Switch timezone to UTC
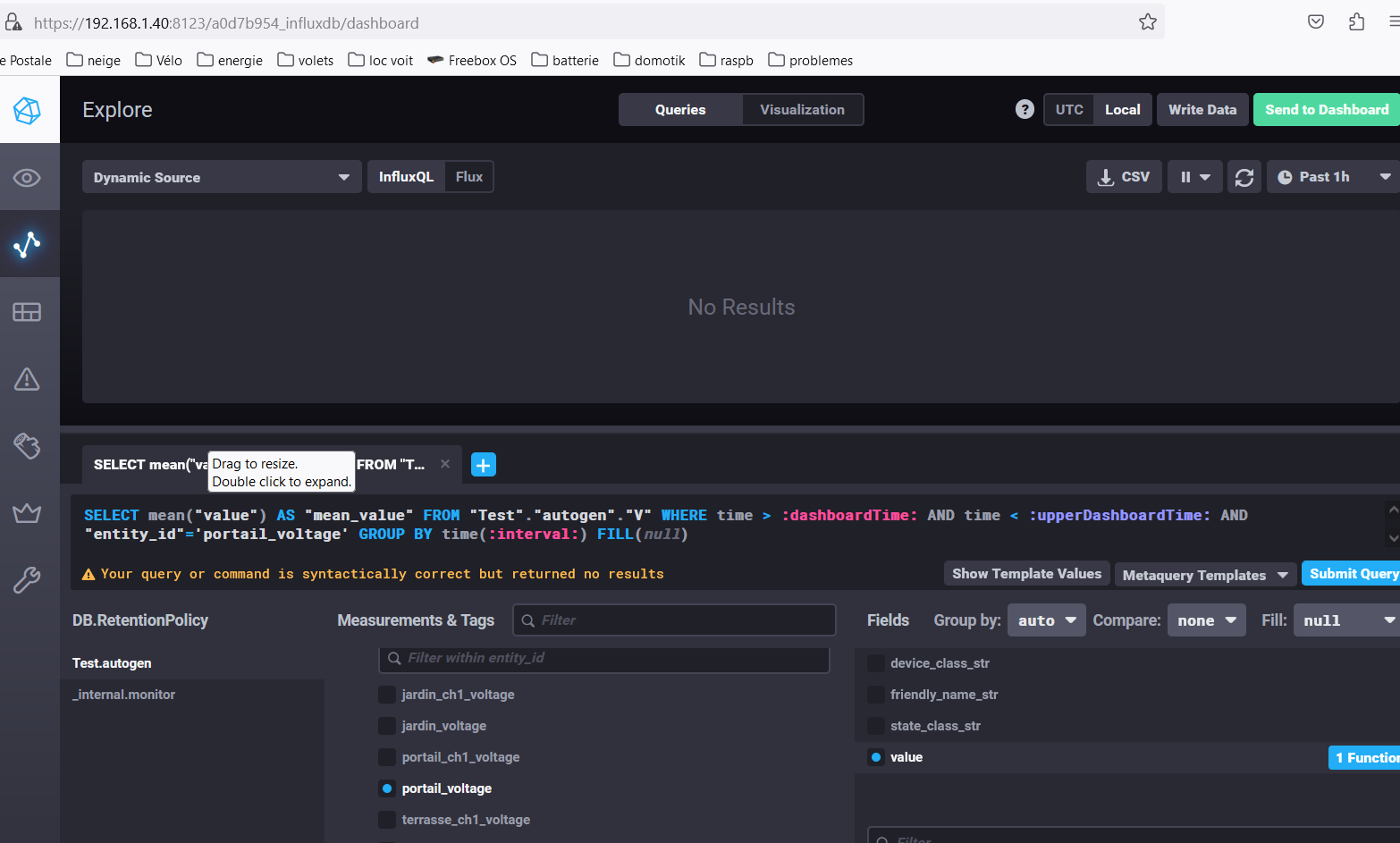The width and height of the screenshot is (1400, 843). [x=1068, y=109]
